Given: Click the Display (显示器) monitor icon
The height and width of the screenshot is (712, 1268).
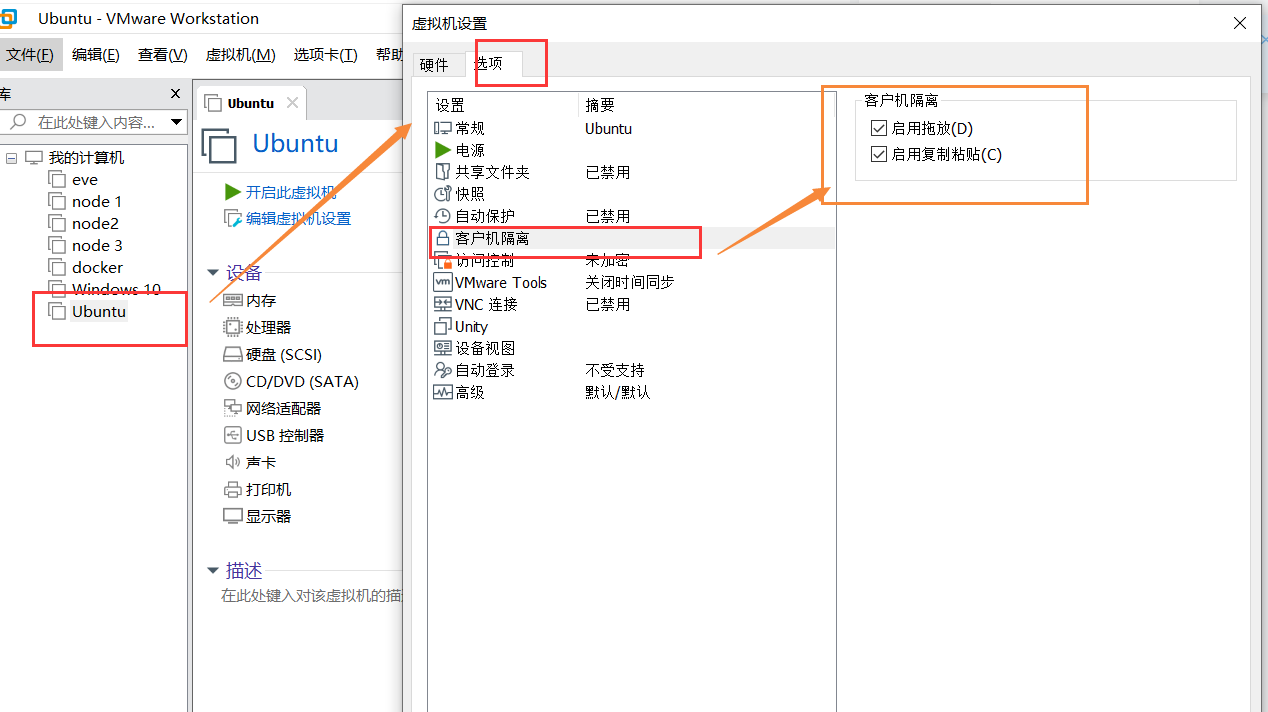Looking at the screenshot, I should click(232, 516).
